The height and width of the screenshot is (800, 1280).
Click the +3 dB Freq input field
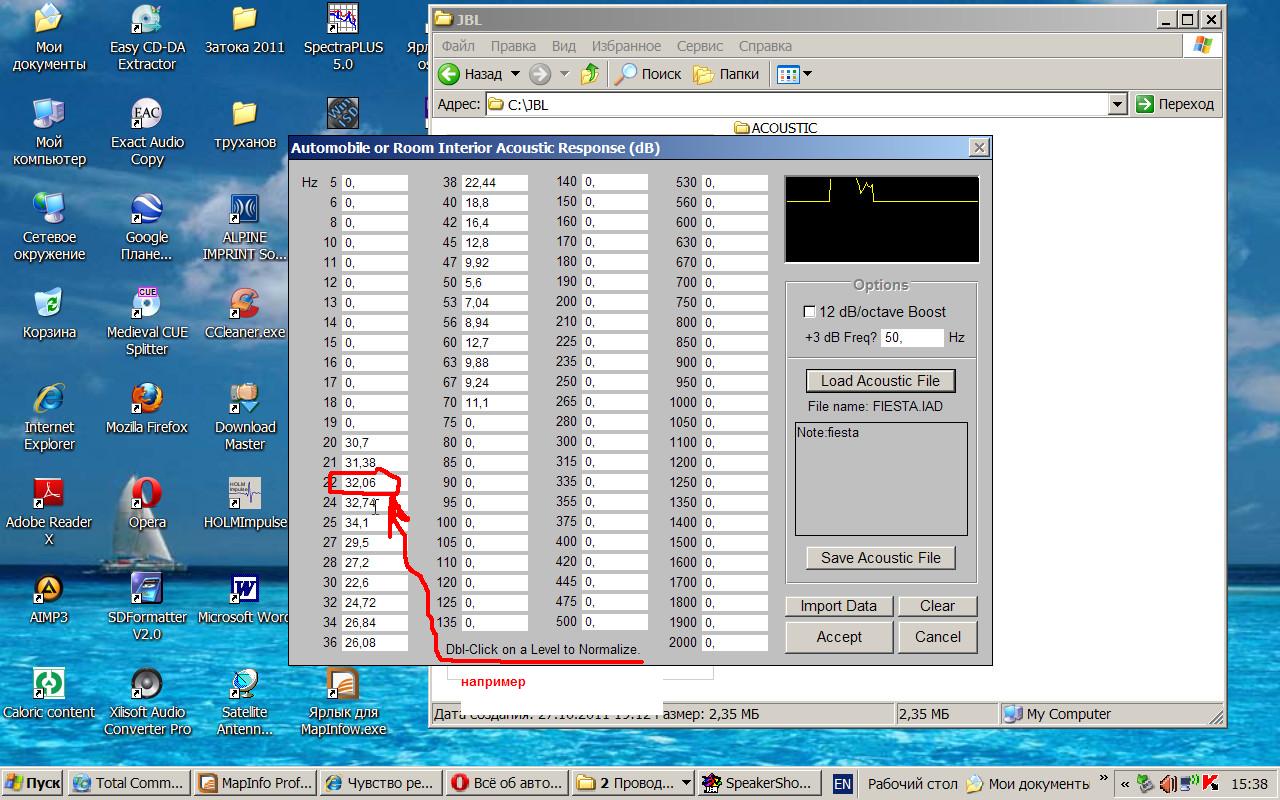tap(911, 338)
